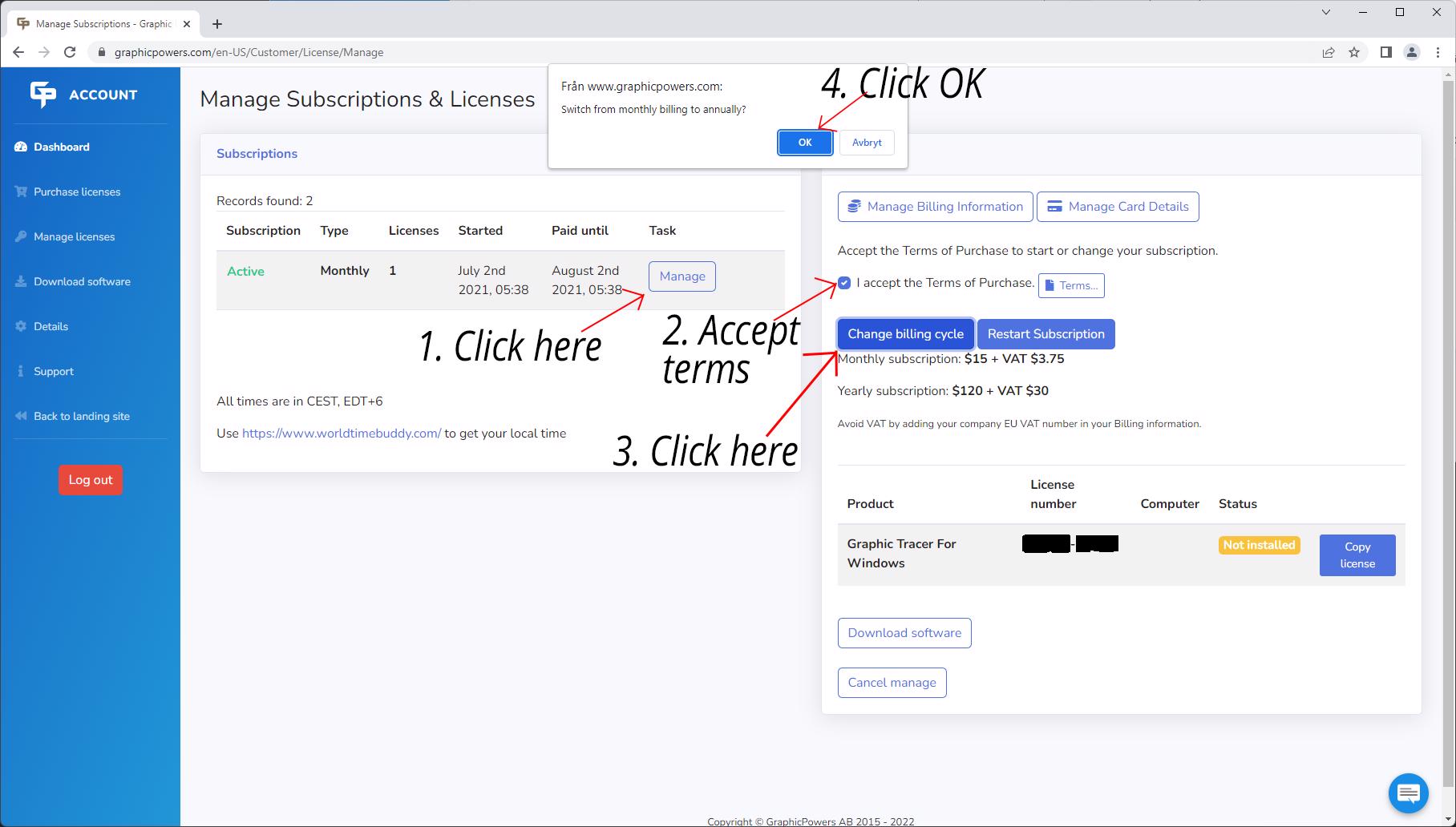The width and height of the screenshot is (1456, 827).
Task: Reload the page
Action: (70, 52)
